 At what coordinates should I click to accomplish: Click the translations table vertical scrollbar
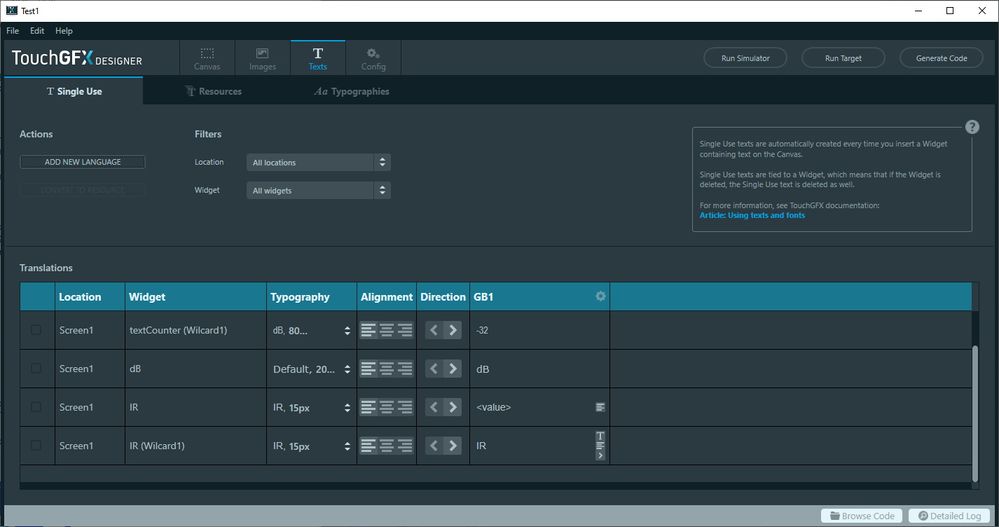click(975, 413)
